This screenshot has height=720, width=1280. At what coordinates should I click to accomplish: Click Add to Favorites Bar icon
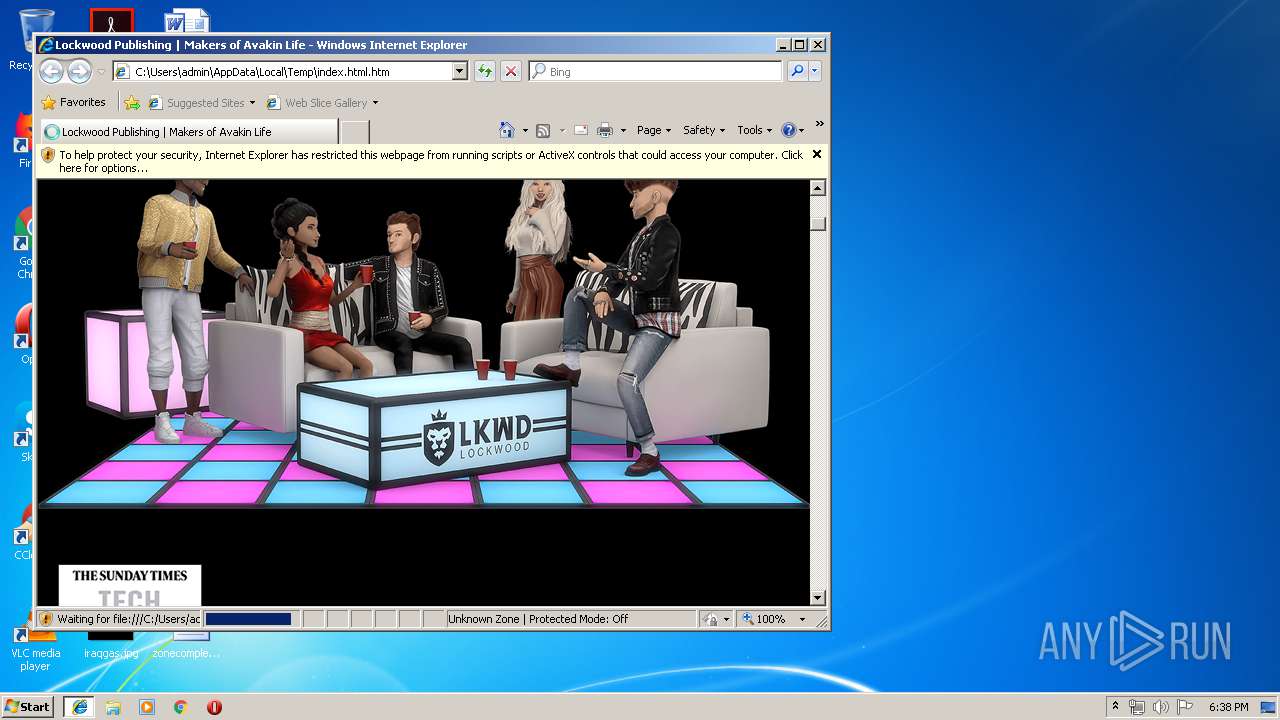(132, 102)
